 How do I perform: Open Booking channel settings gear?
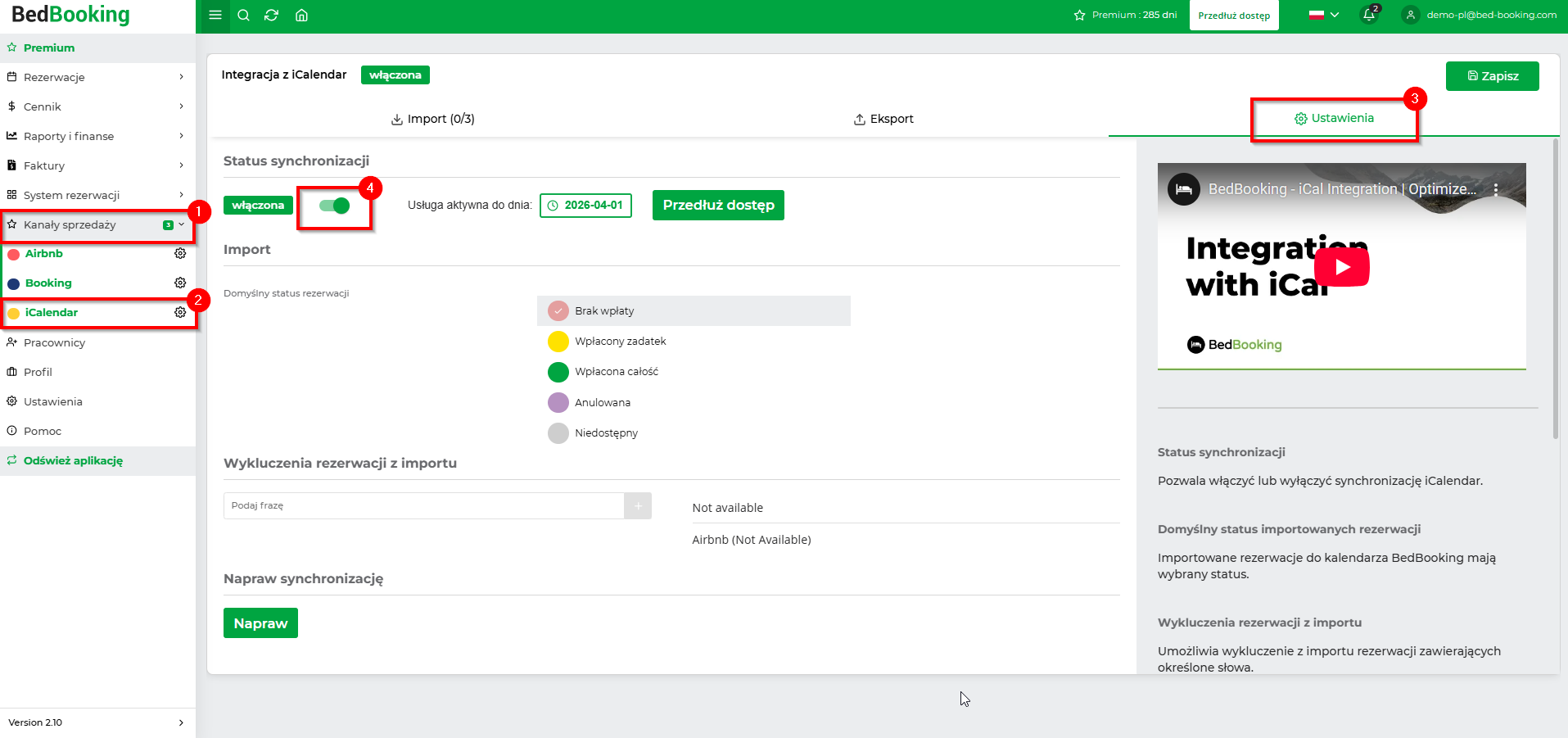point(180,283)
